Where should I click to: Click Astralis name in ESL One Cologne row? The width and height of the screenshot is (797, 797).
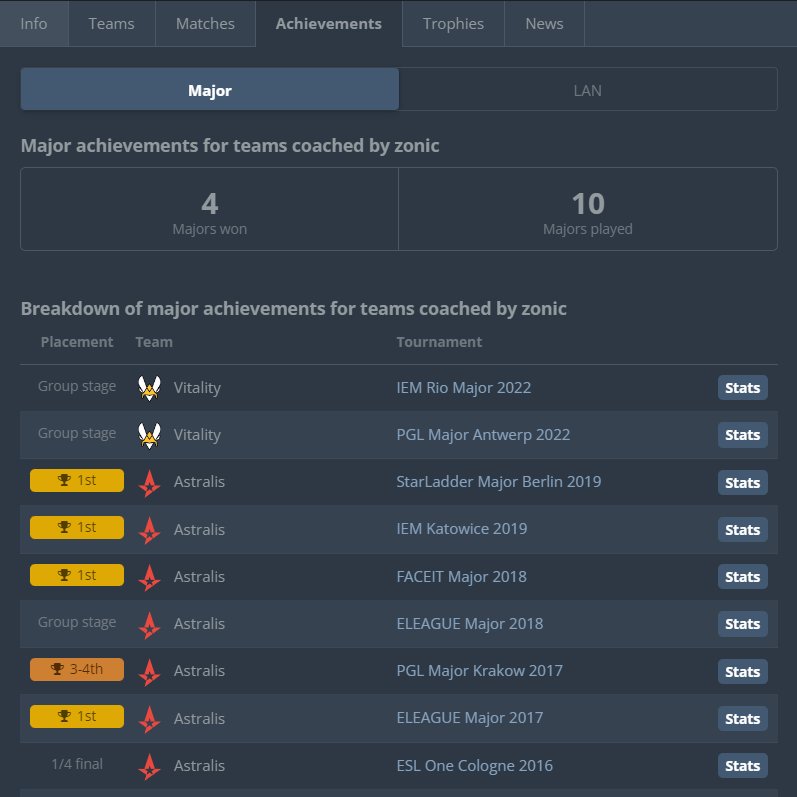pos(199,766)
